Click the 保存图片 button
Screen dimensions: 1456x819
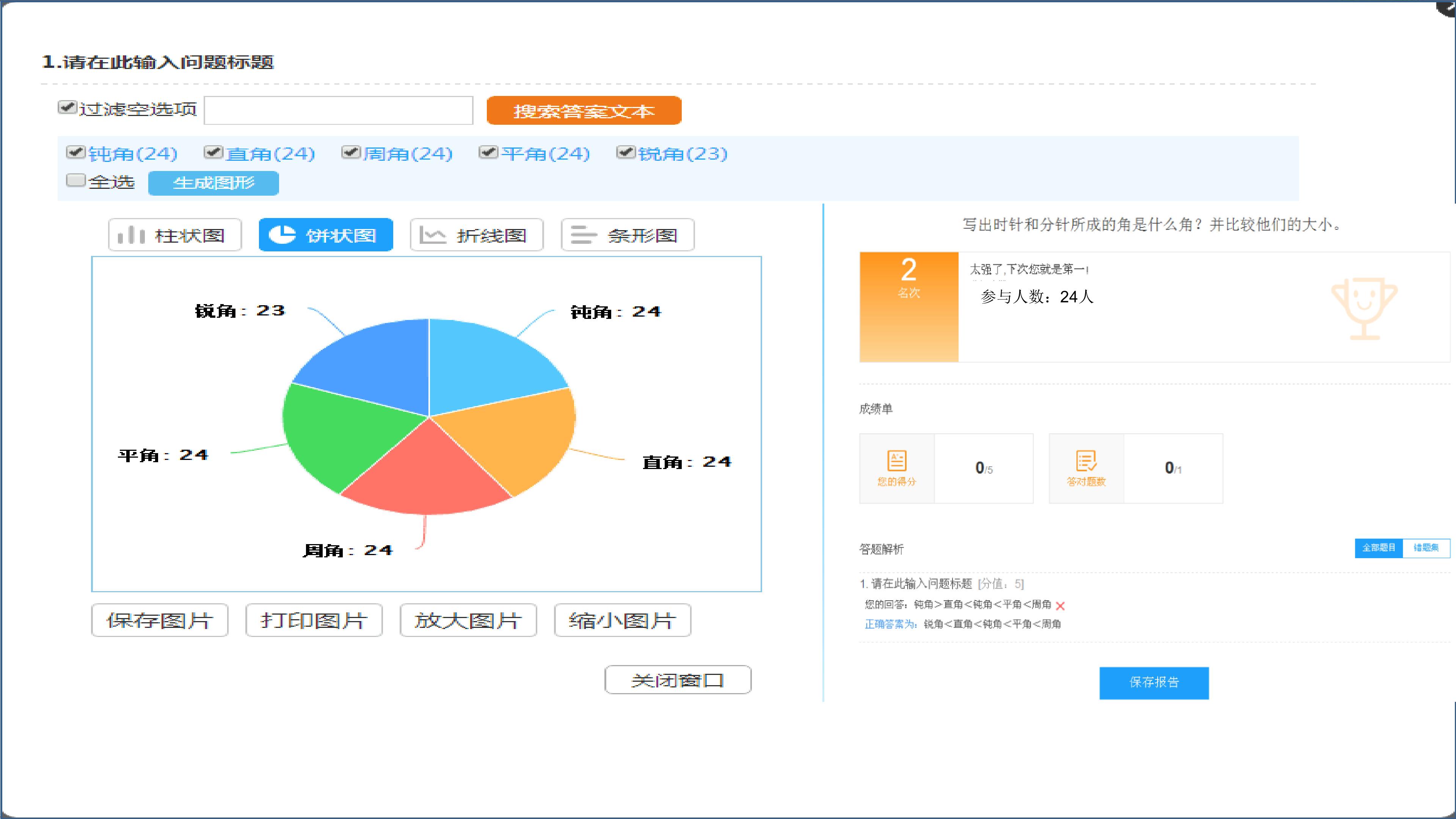[160, 620]
